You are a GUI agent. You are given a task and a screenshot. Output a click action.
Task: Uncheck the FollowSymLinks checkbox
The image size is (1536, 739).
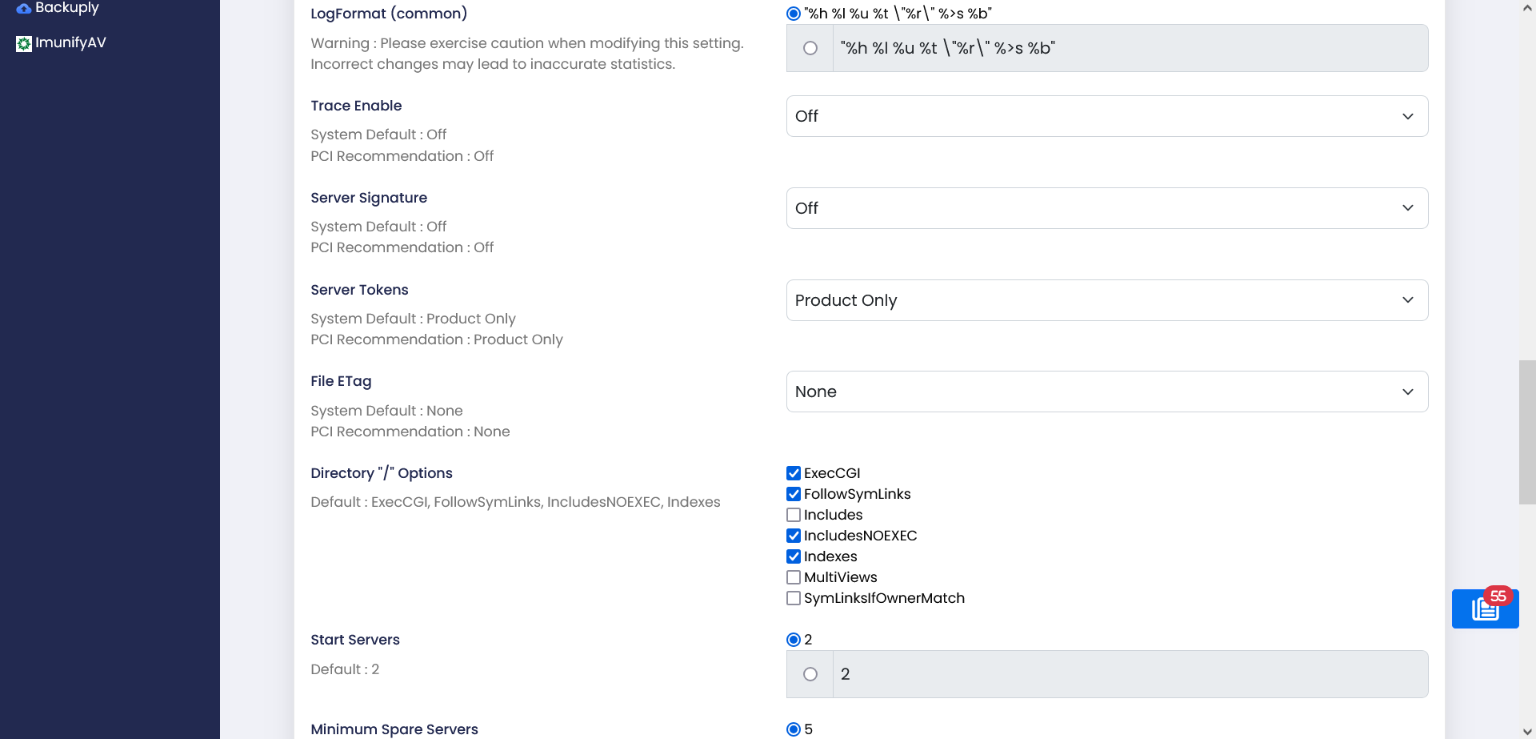[794, 494]
